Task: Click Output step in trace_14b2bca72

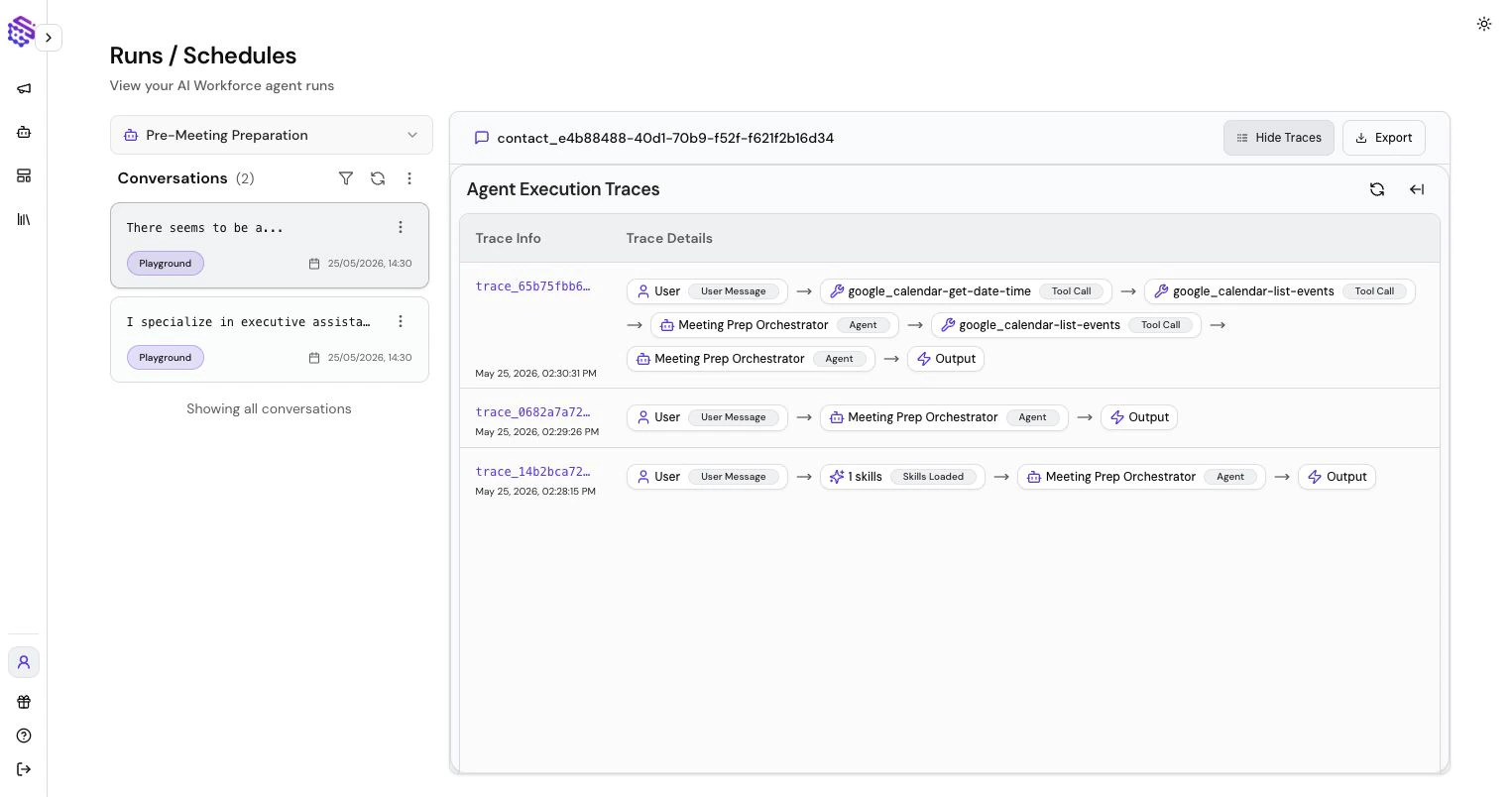Action: (x=1337, y=477)
